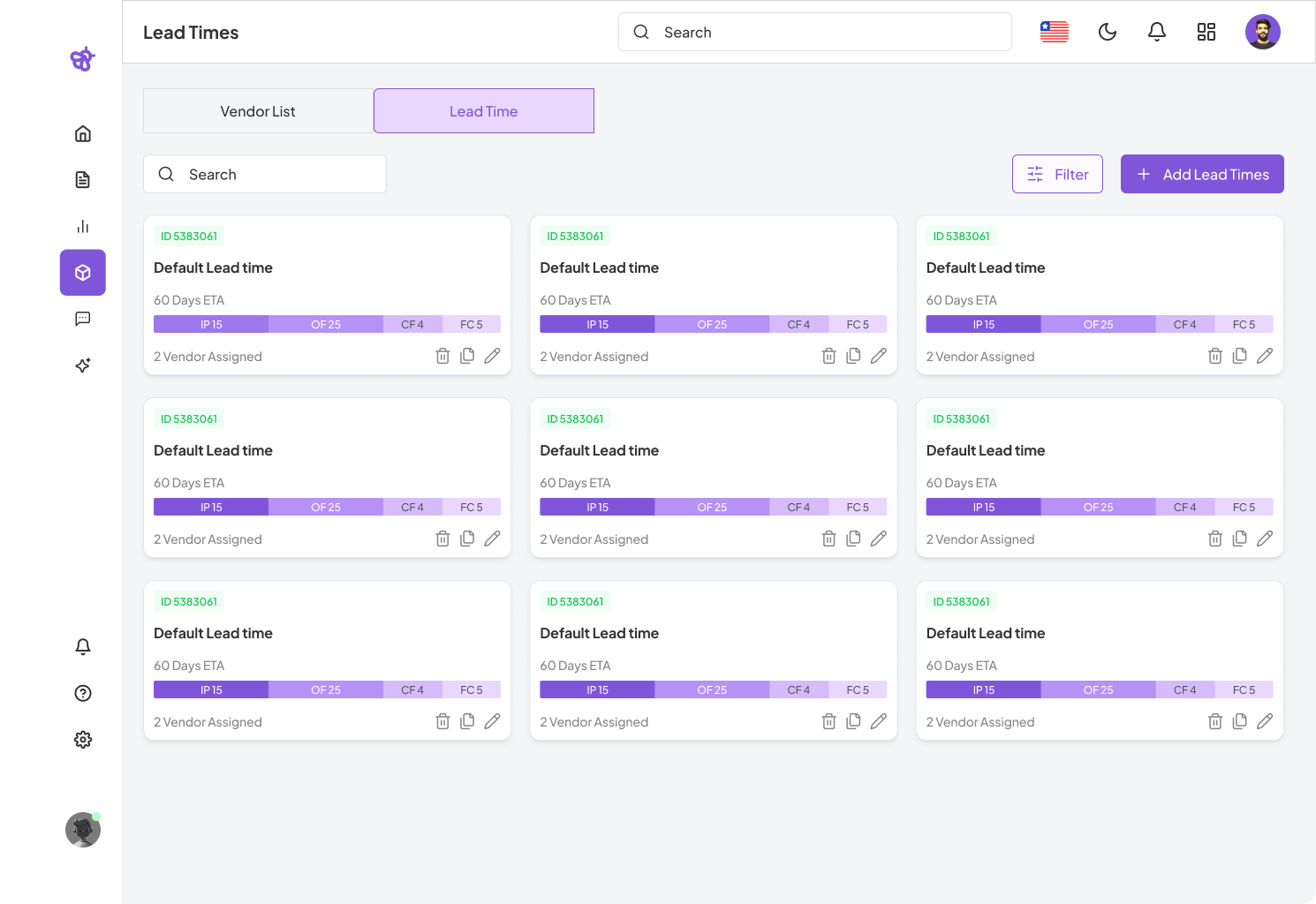Open the bar chart analytics sidebar icon
The width and height of the screenshot is (1316, 904).
click(x=83, y=227)
